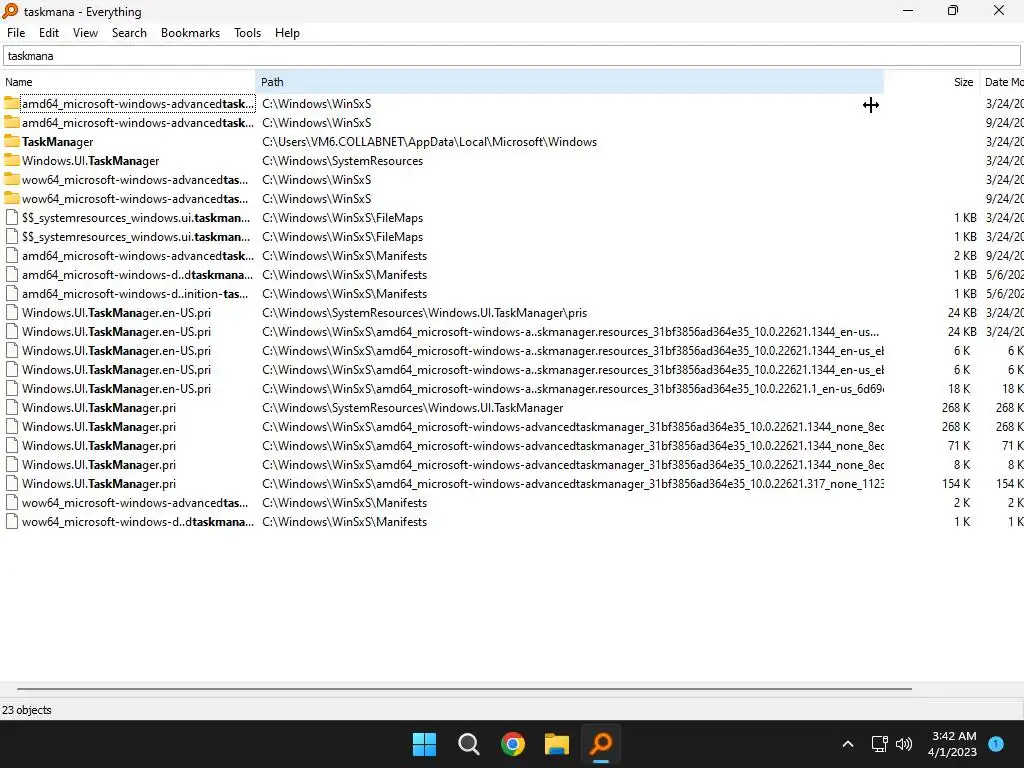The image size is (1024, 768).
Task: Open taskbar Search magnifier
Action: coord(468,744)
